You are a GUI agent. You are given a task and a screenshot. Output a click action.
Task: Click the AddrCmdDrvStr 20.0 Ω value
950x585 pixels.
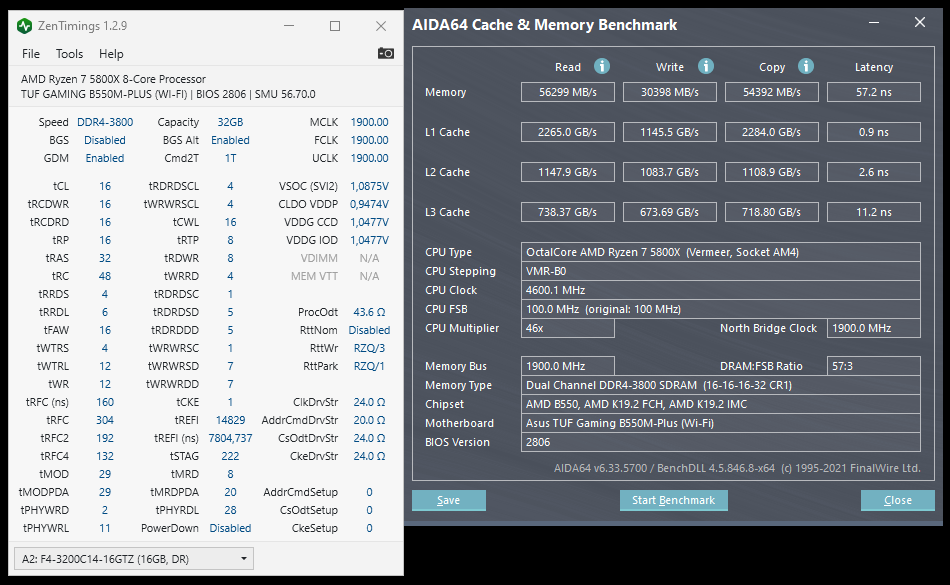[x=370, y=420]
